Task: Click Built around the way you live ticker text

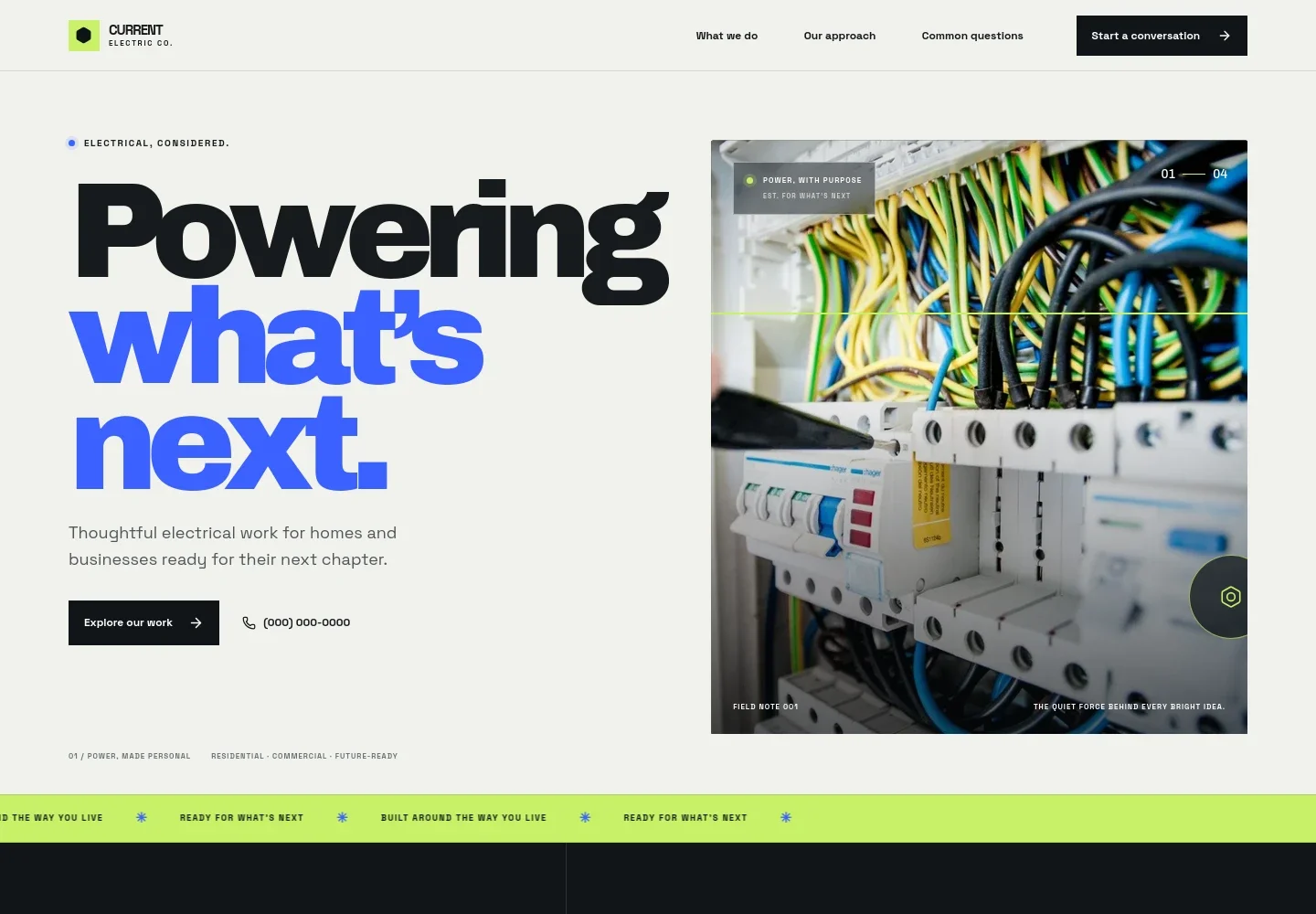Action: 463,818
